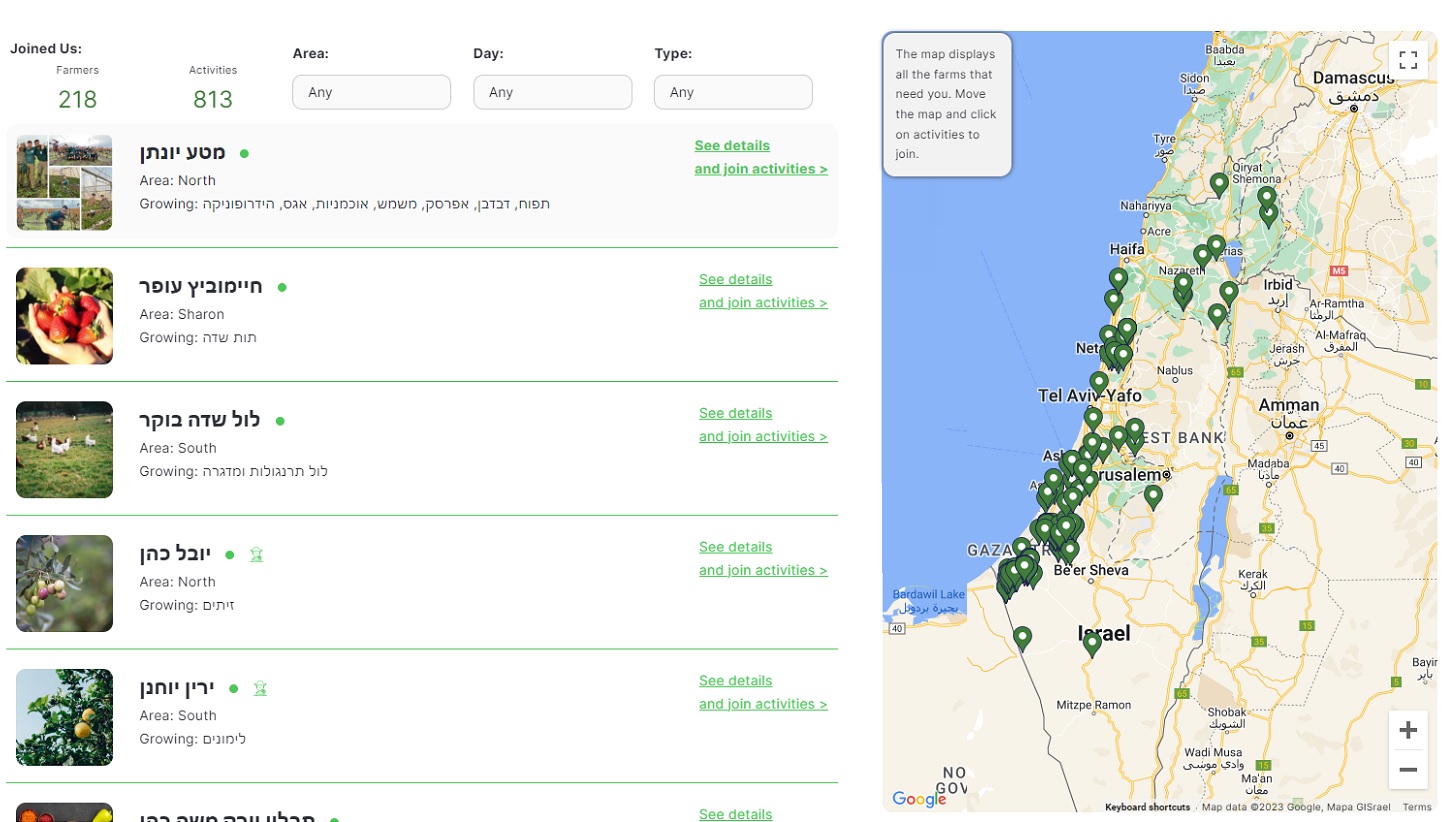Open the olives thumbnail of יובל כהן
Screen dimensions: 1442x822
click(64, 583)
